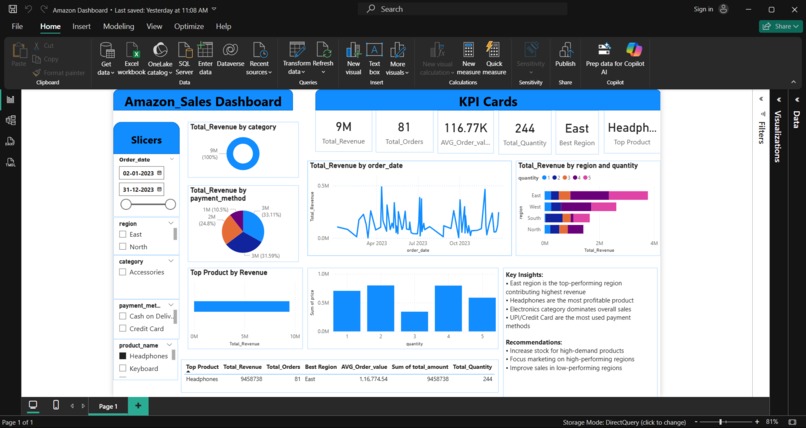The height and width of the screenshot is (428, 806).
Task: Click Sign in
Action: pos(703,9)
